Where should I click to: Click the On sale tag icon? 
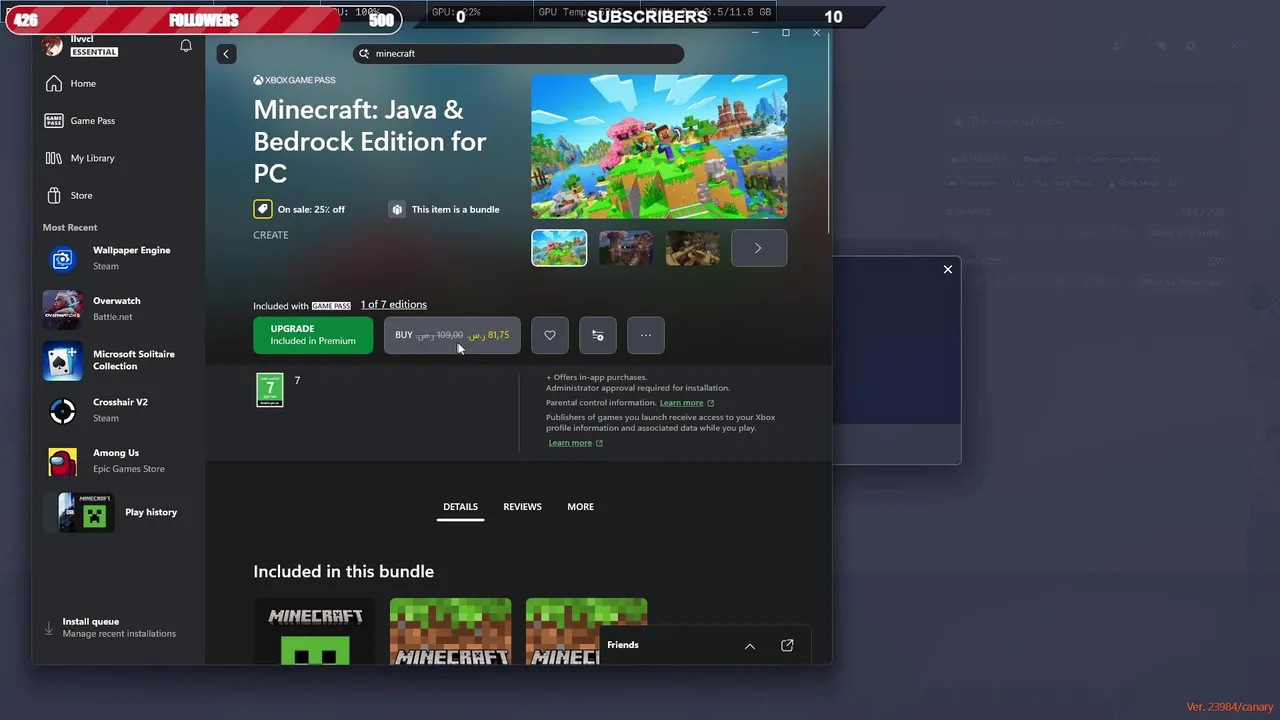point(262,209)
